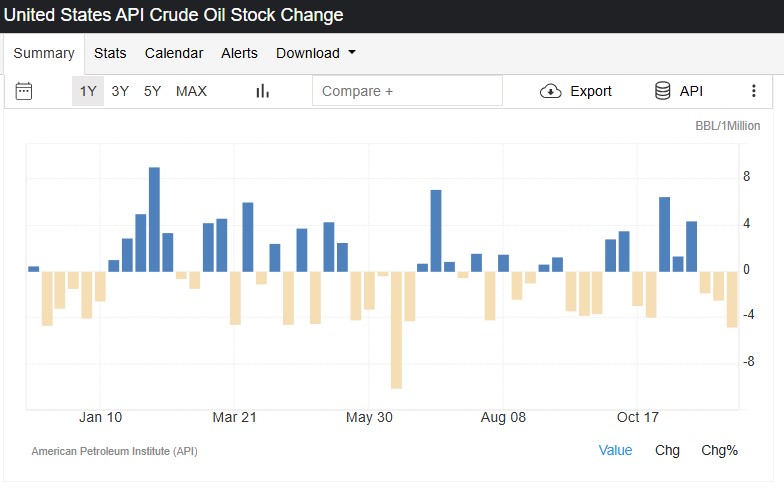The height and width of the screenshot is (490, 784).
Task: Switch chart to Chg view
Action: pos(667,450)
